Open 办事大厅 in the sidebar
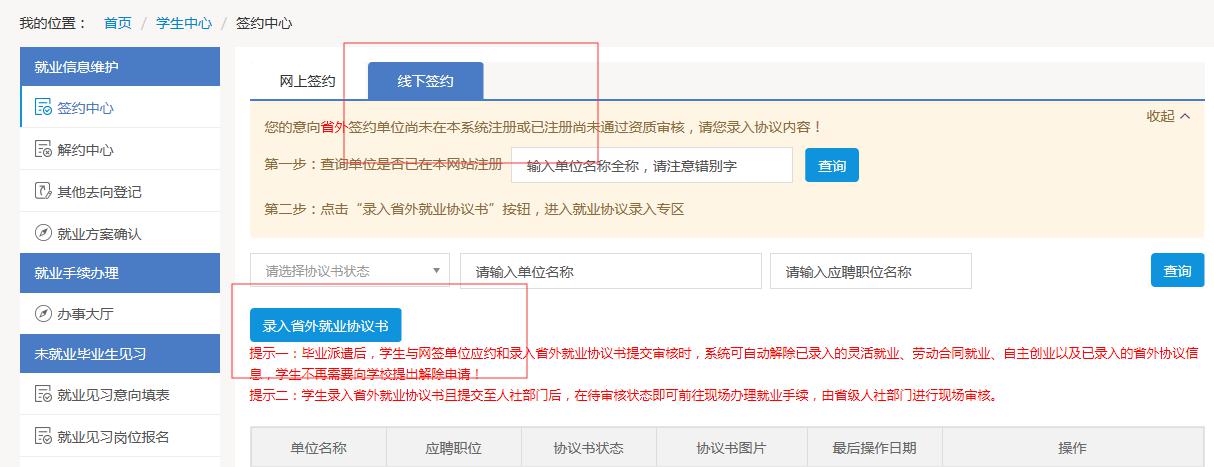Screen dimensions: 1214x467 click(x=120, y=313)
